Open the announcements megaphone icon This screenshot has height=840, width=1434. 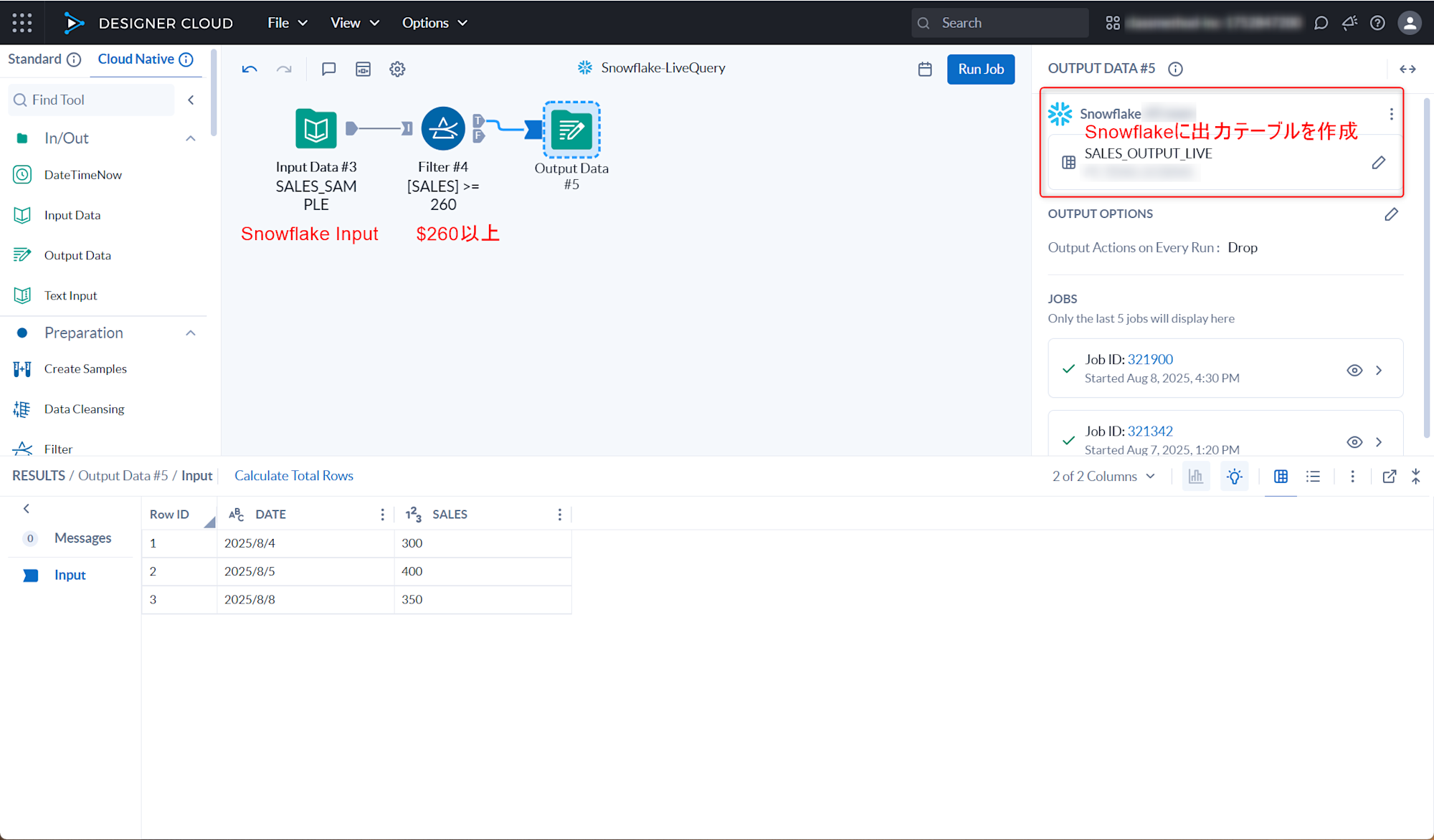[1349, 23]
